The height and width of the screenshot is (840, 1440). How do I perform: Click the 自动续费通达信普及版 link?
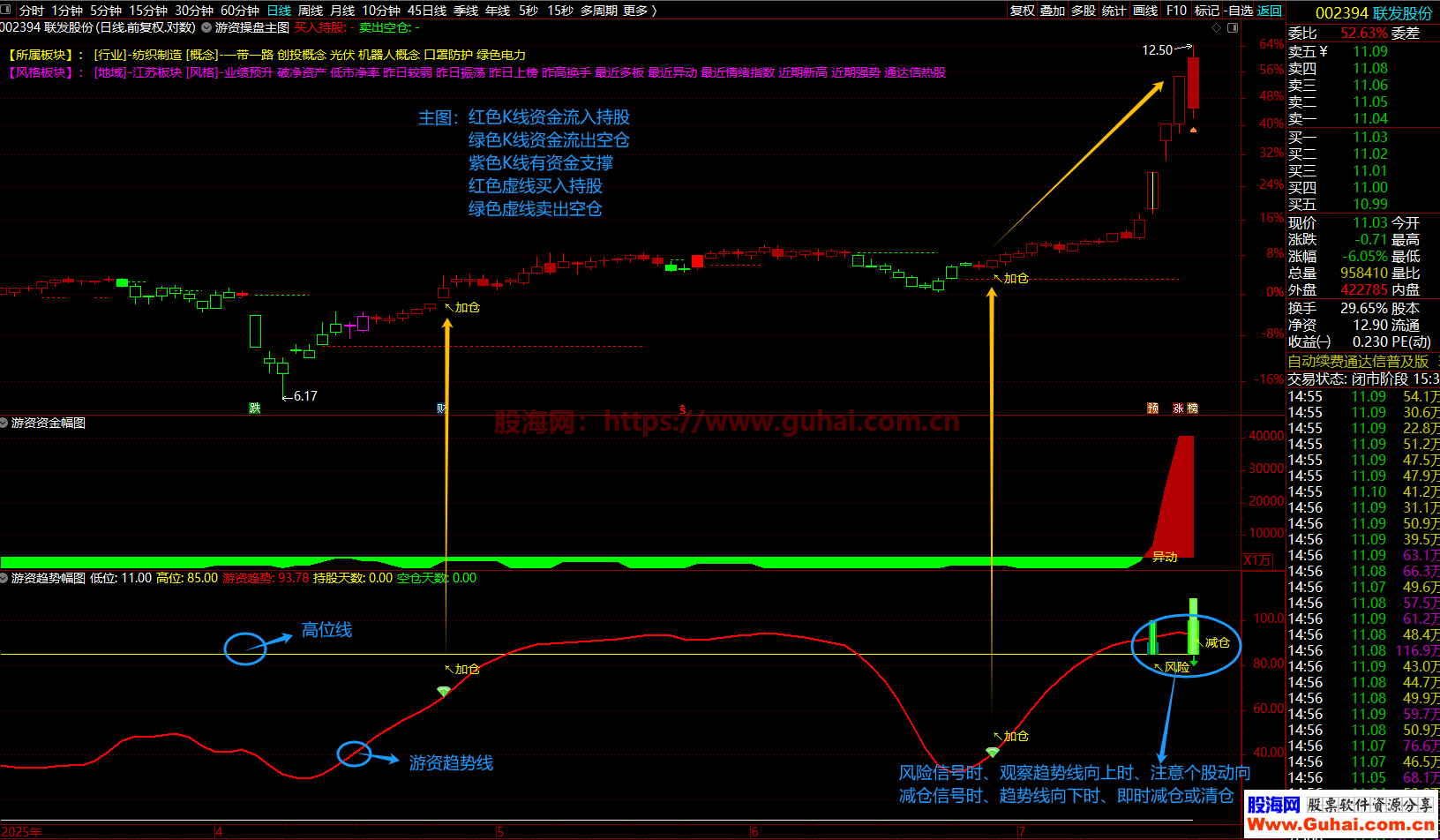click(x=1358, y=362)
